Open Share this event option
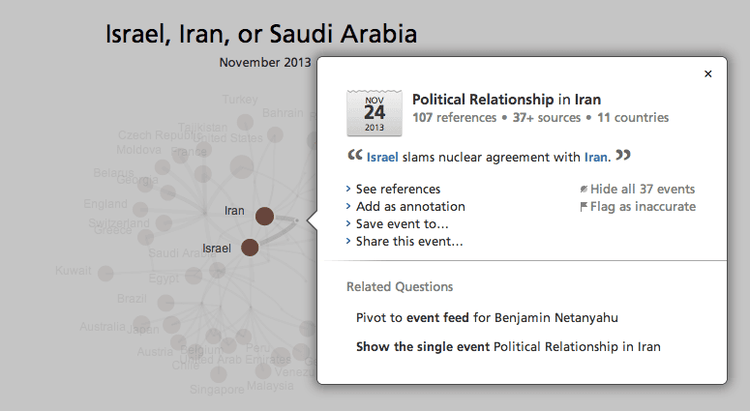The height and width of the screenshot is (411, 750). (409, 241)
